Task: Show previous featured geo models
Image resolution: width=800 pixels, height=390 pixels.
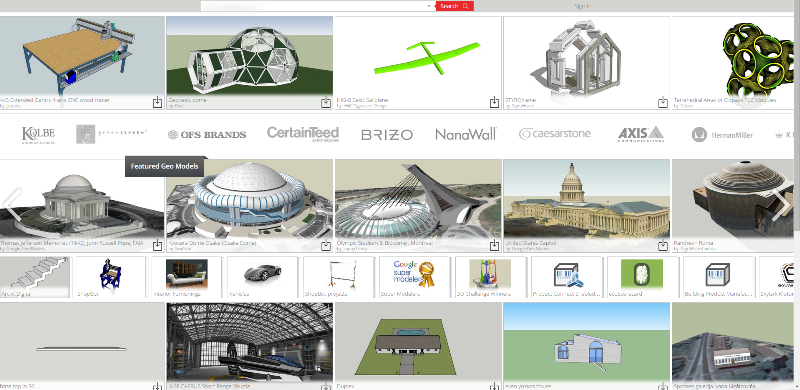Action: 13,204
